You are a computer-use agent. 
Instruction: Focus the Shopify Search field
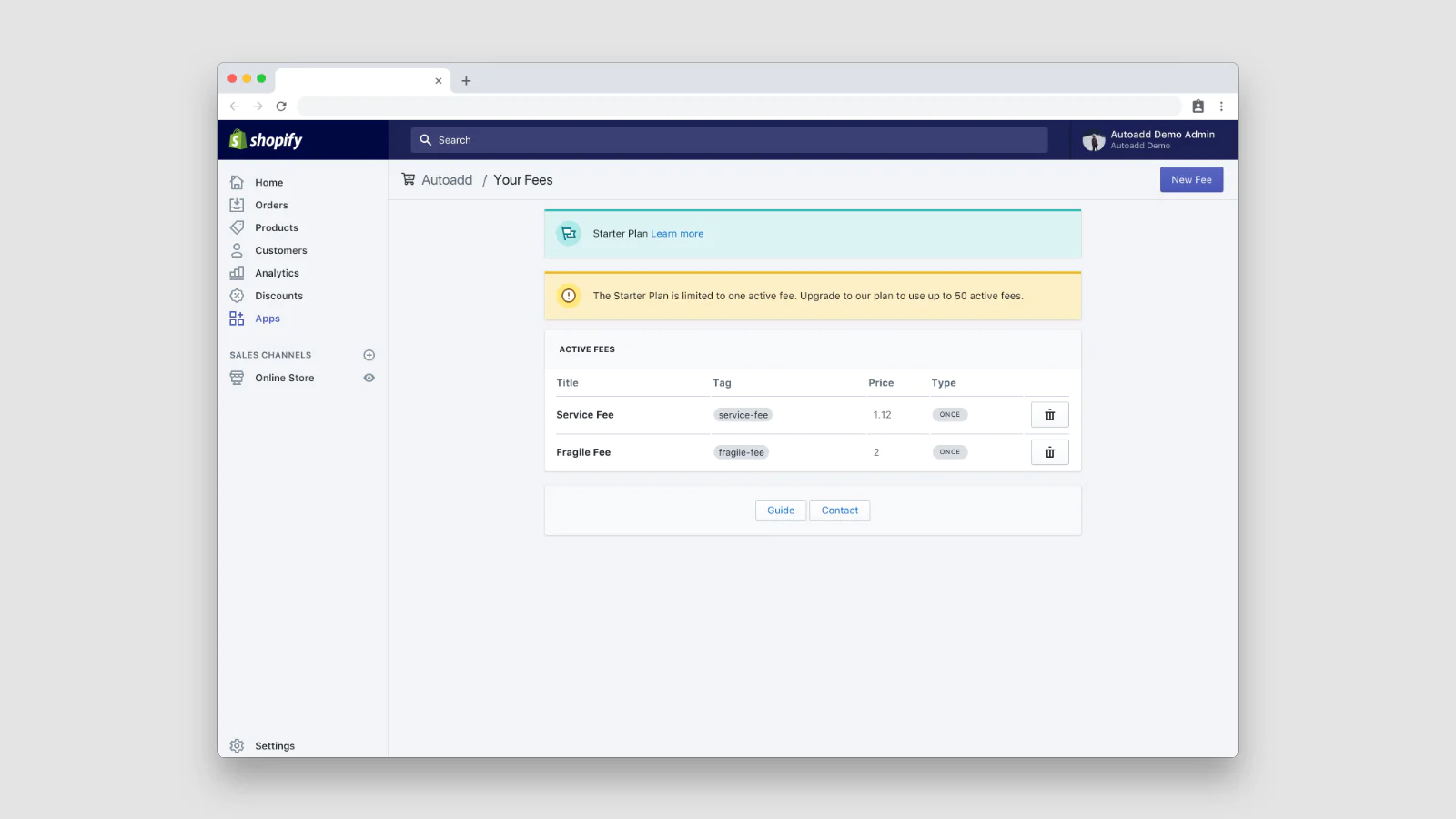[x=728, y=140]
